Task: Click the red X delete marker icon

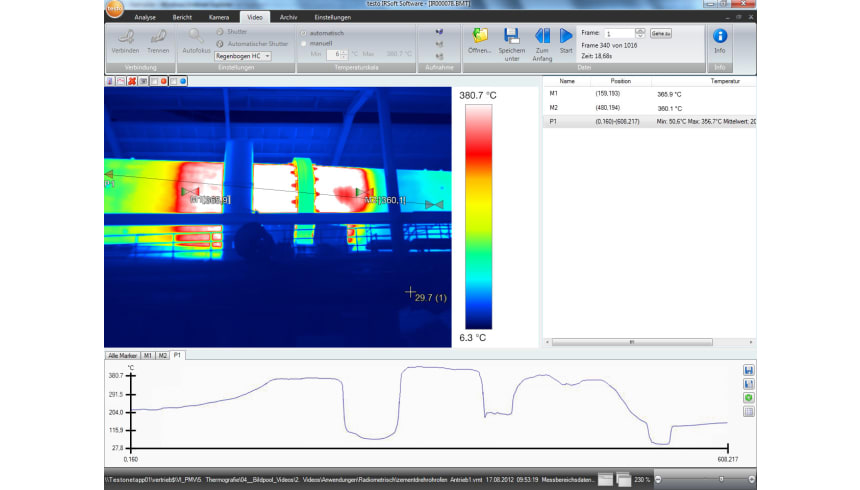Action: [x=132, y=79]
